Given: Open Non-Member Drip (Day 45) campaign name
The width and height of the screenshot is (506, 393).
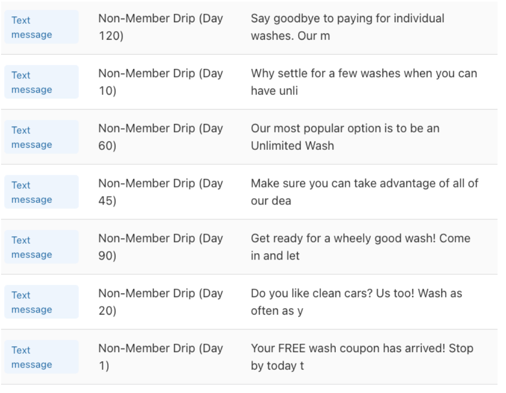Looking at the screenshot, I should click(161, 192).
